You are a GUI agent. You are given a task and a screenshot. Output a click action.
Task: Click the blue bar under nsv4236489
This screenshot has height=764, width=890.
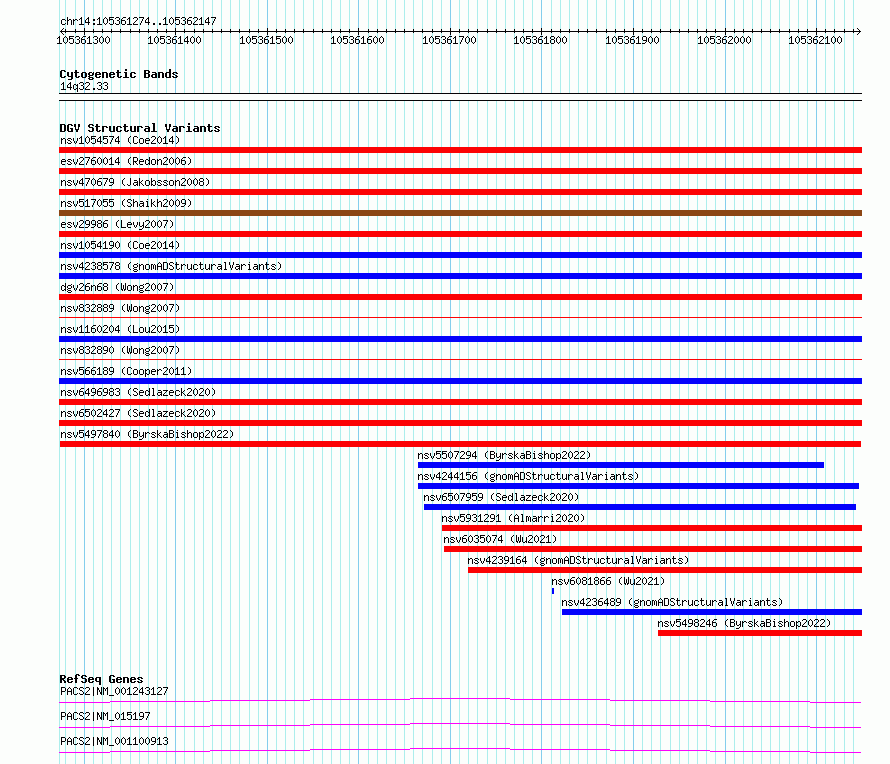click(x=712, y=612)
